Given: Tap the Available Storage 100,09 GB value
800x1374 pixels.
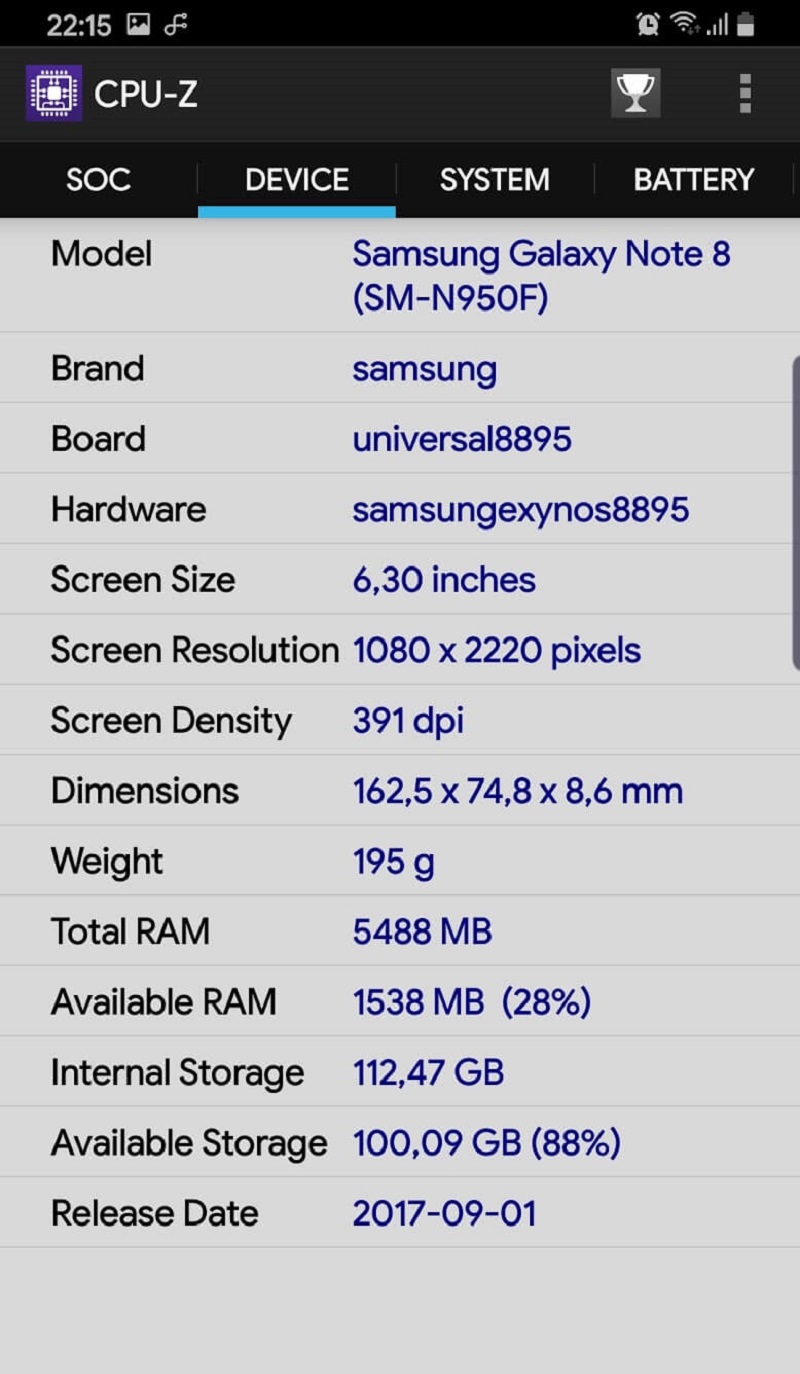Looking at the screenshot, I should coord(486,1143).
